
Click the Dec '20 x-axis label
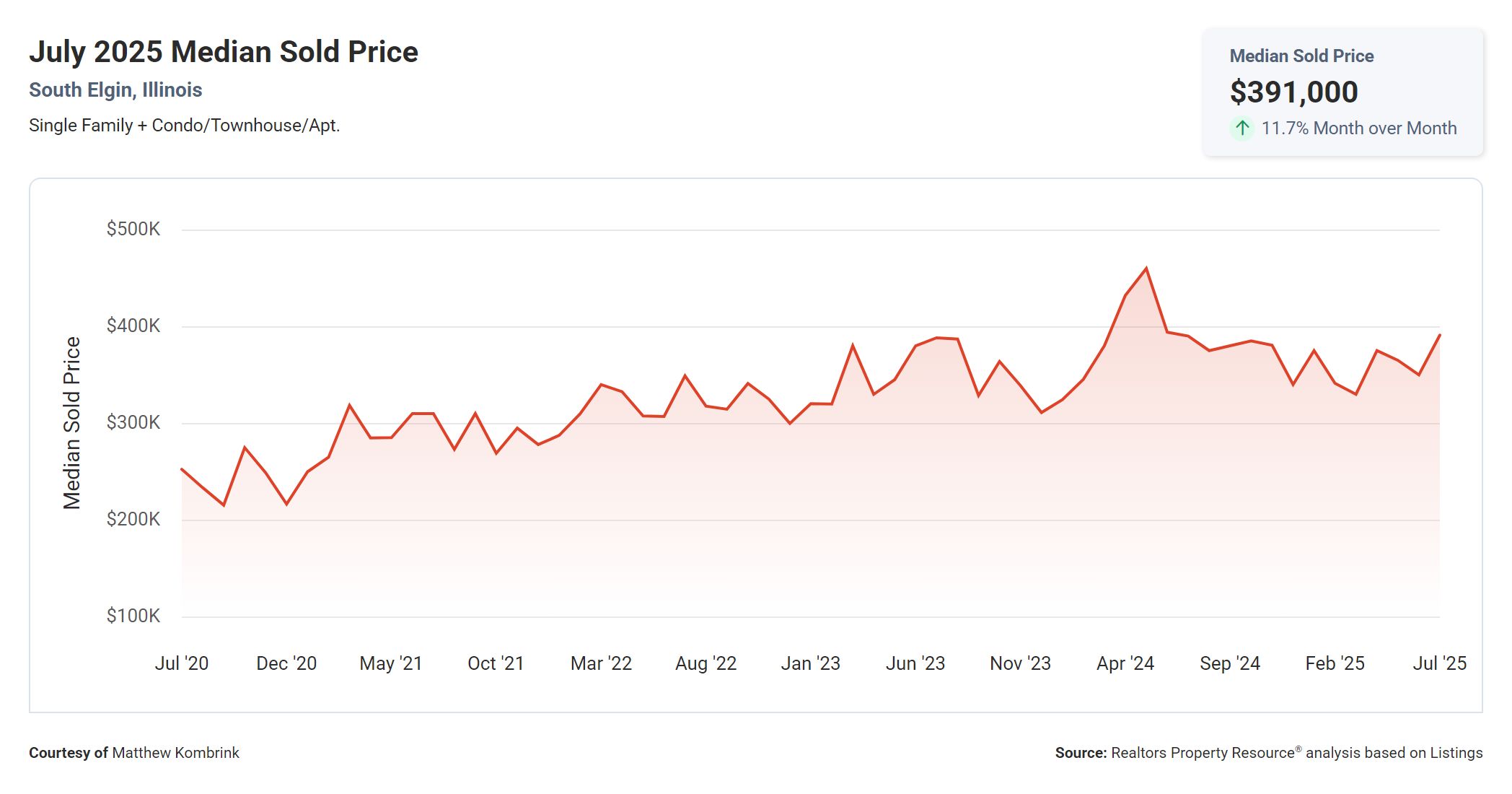pyautogui.click(x=286, y=663)
